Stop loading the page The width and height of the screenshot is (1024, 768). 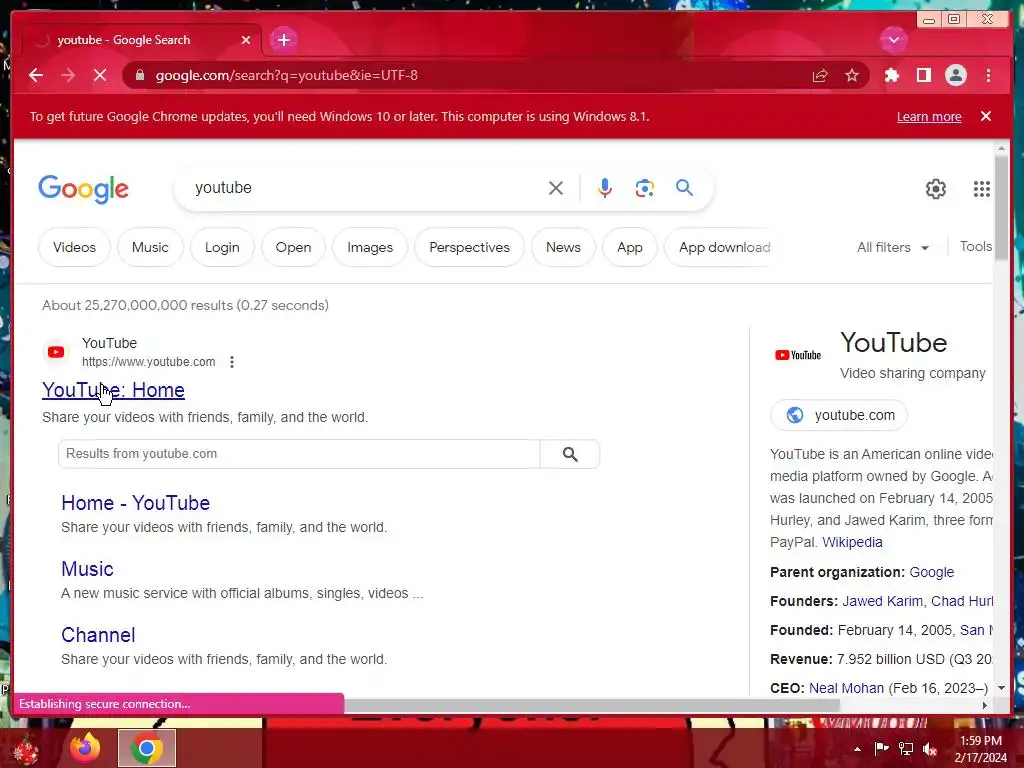[100, 75]
